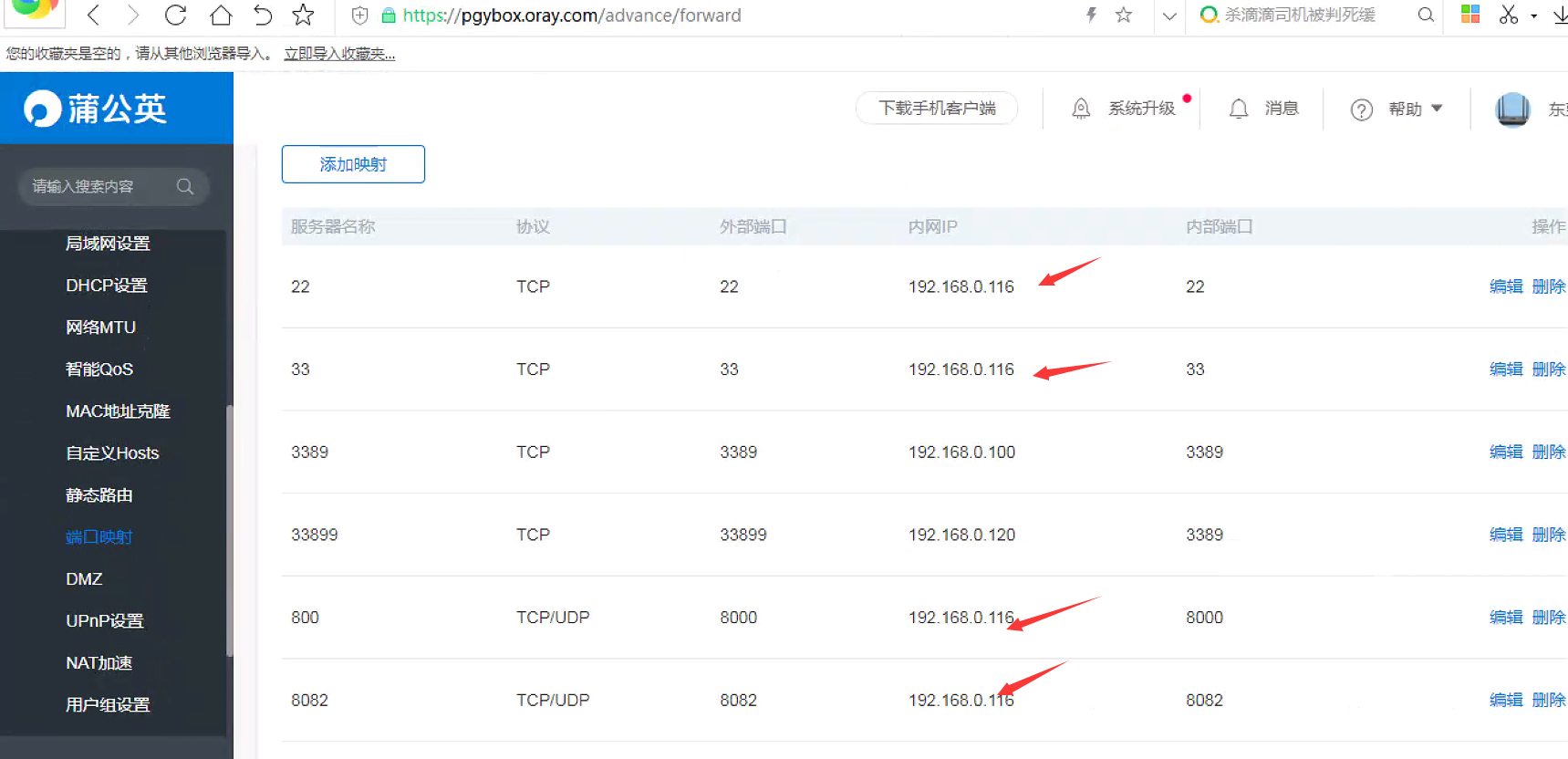This screenshot has width=1568, height=759.
Task: Delete the mapping for 192.168.0.100
Action: (1549, 452)
